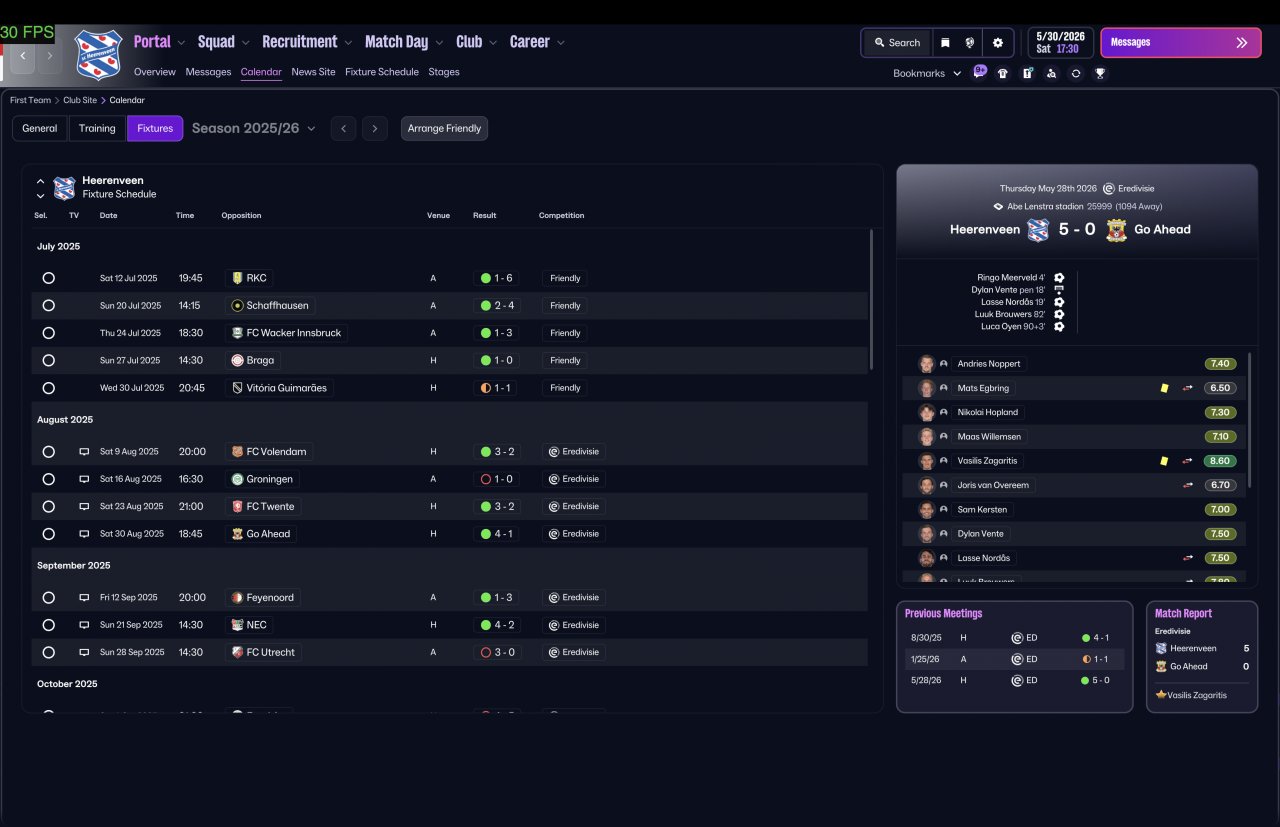Expand the Squad menu dropdown
Viewport: 1280px width, 827px height.
[246, 43]
